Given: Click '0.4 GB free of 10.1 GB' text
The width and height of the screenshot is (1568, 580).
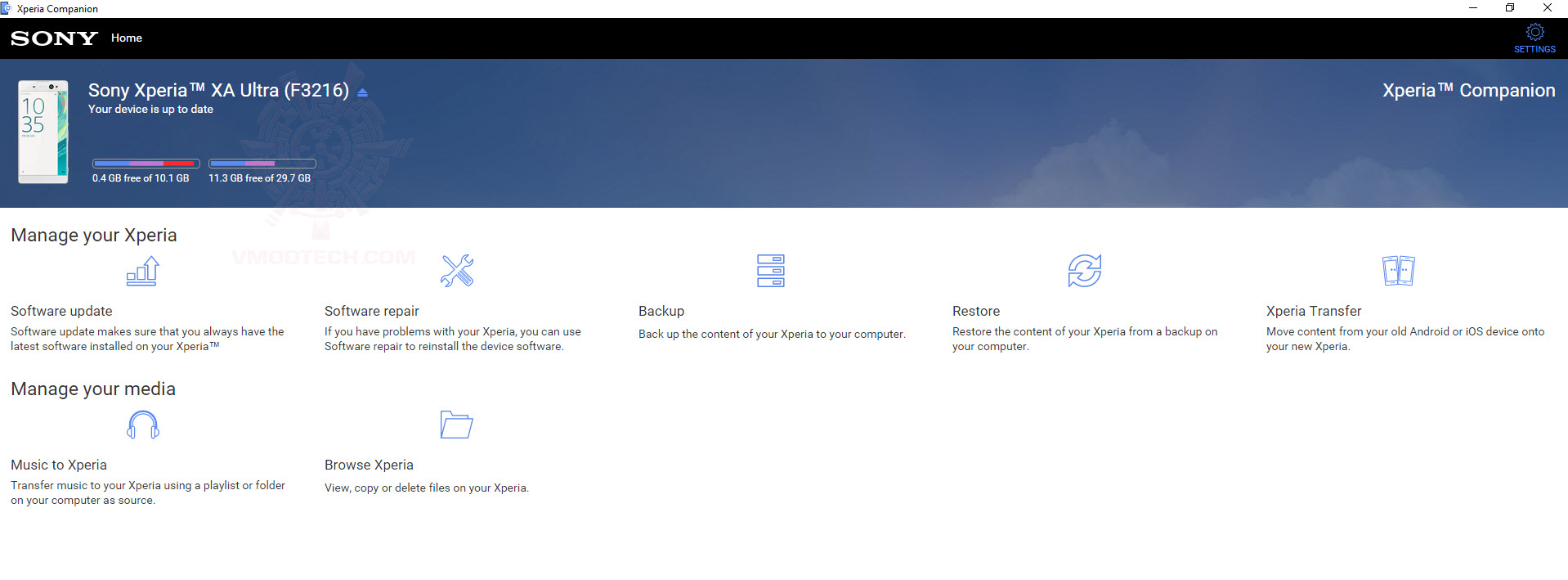Looking at the screenshot, I should point(141,178).
